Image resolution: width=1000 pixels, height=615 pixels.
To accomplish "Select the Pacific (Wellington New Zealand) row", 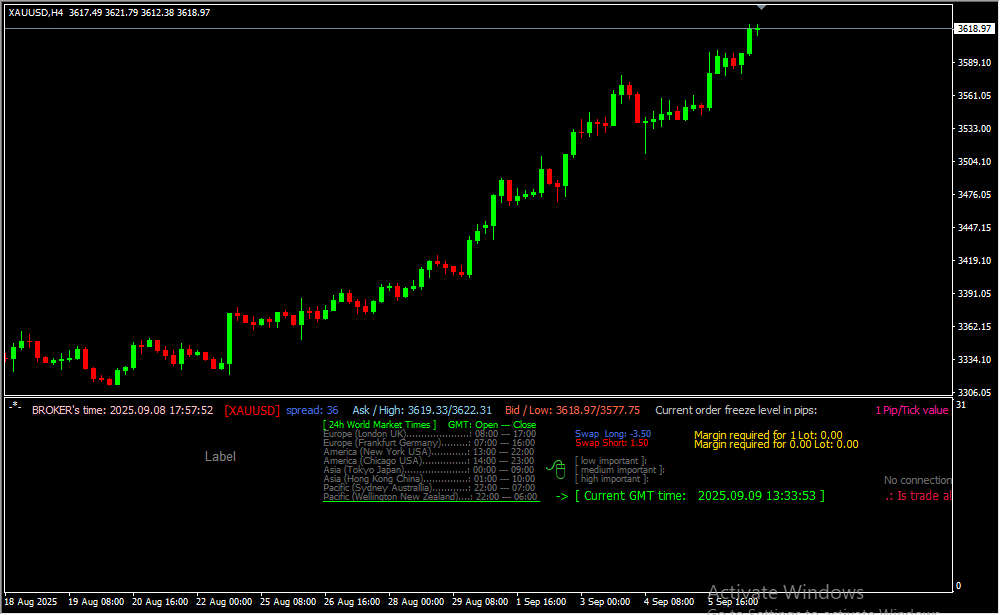I will click(x=430, y=497).
